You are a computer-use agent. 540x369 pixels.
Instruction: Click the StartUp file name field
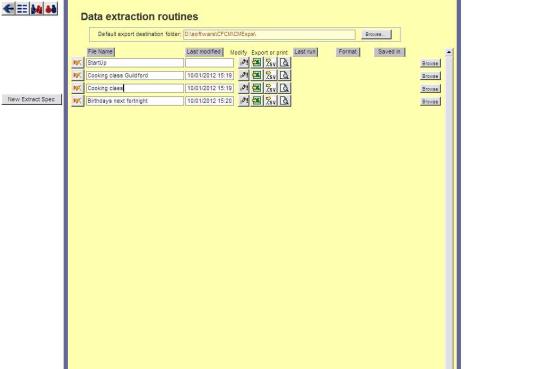click(135, 63)
